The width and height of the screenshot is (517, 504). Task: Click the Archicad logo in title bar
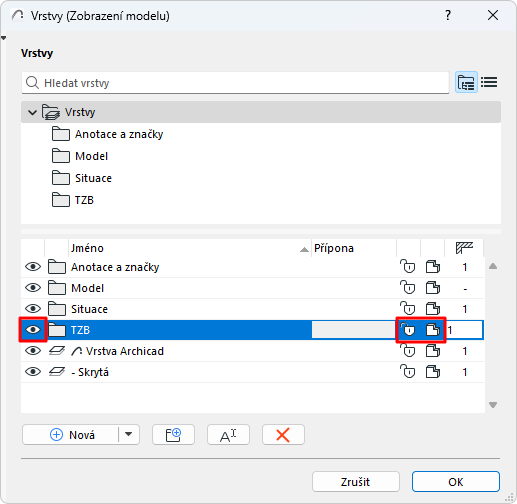17,15
